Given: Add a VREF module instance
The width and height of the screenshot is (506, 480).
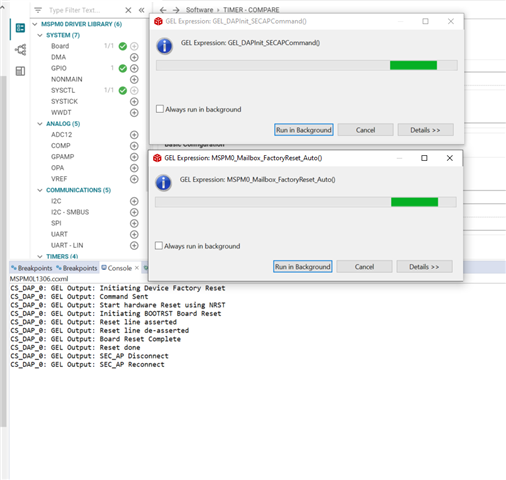Looking at the screenshot, I should 134,179.
